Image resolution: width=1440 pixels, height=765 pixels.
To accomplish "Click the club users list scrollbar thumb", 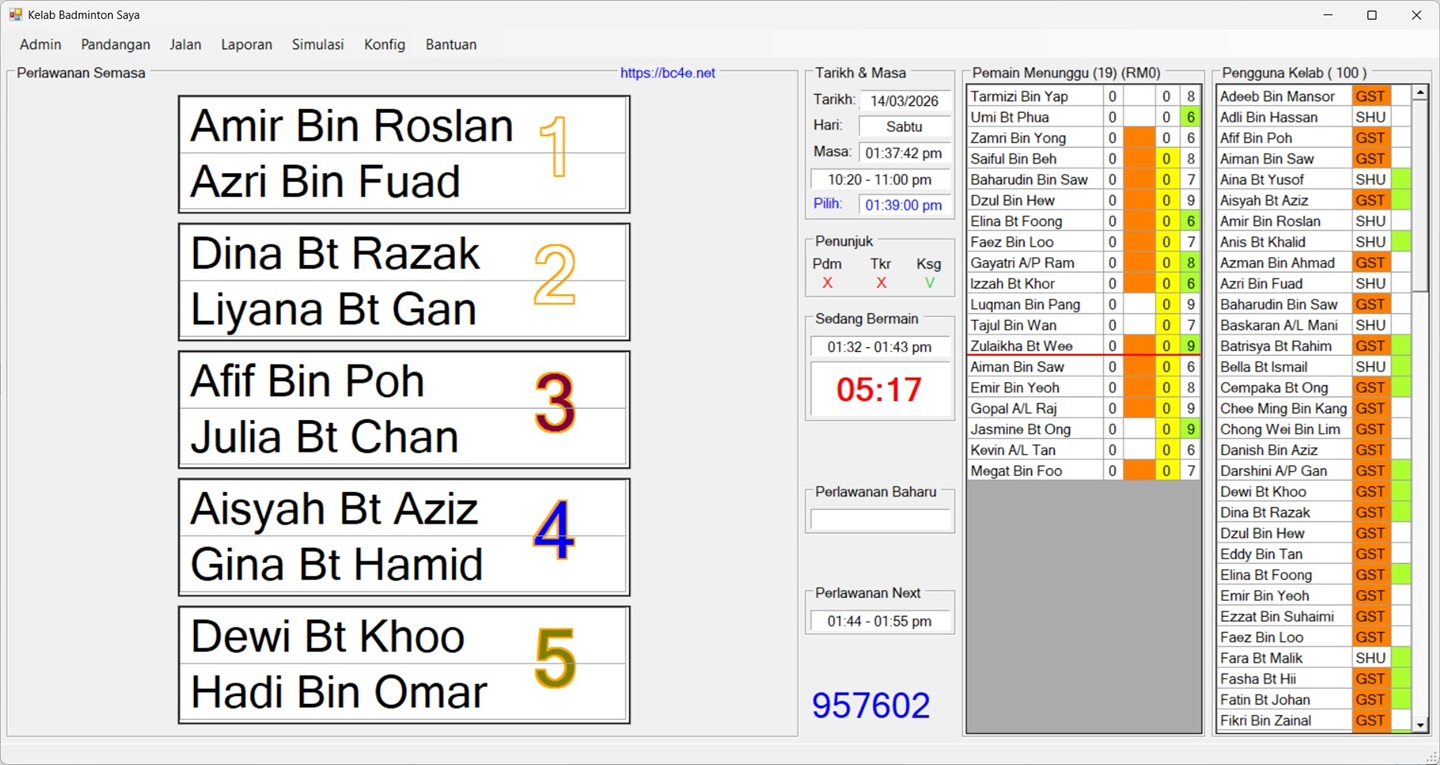I will (x=1420, y=197).
